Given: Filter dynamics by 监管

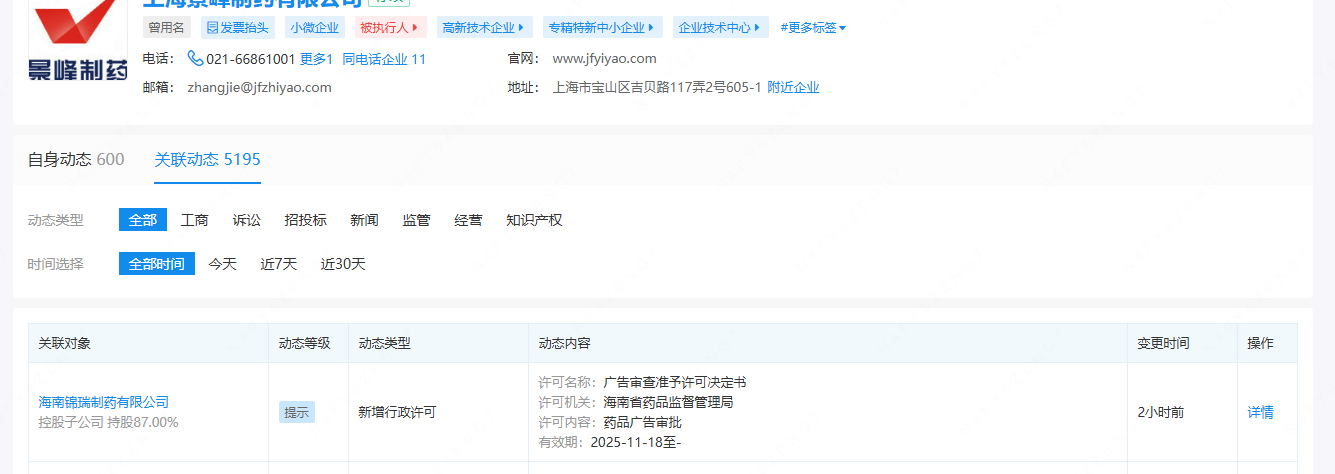Looking at the screenshot, I should [416, 220].
